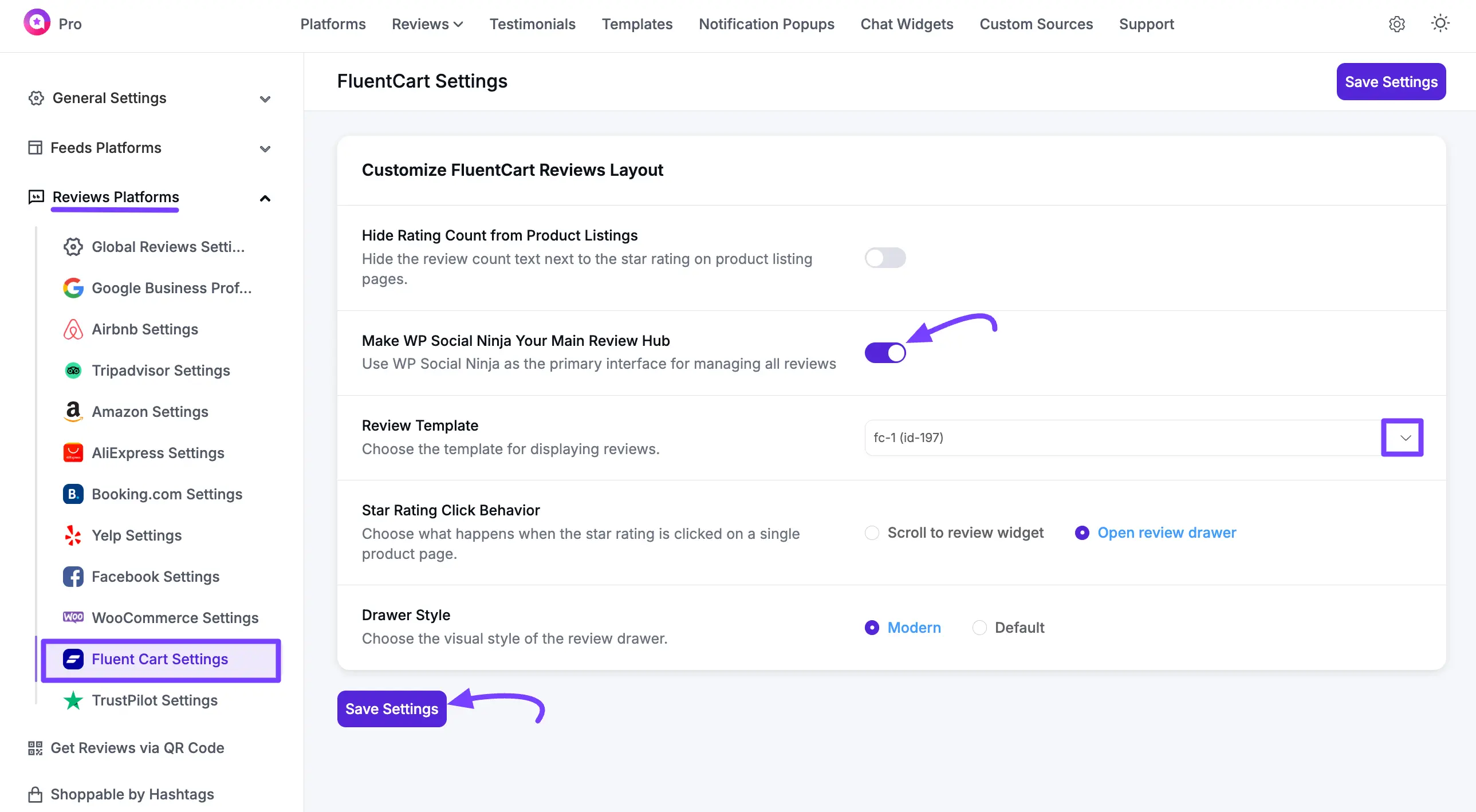Image resolution: width=1476 pixels, height=812 pixels.
Task: Click the Tripadvisor Settings icon
Action: pyautogui.click(x=73, y=370)
